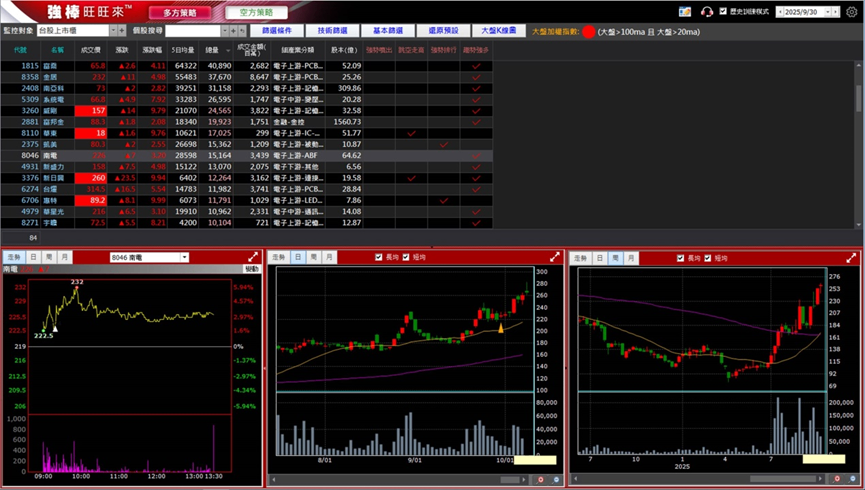Toggle the 歷史回測模式 checkbox
Viewport: 865px width, 490px height.
tap(722, 12)
